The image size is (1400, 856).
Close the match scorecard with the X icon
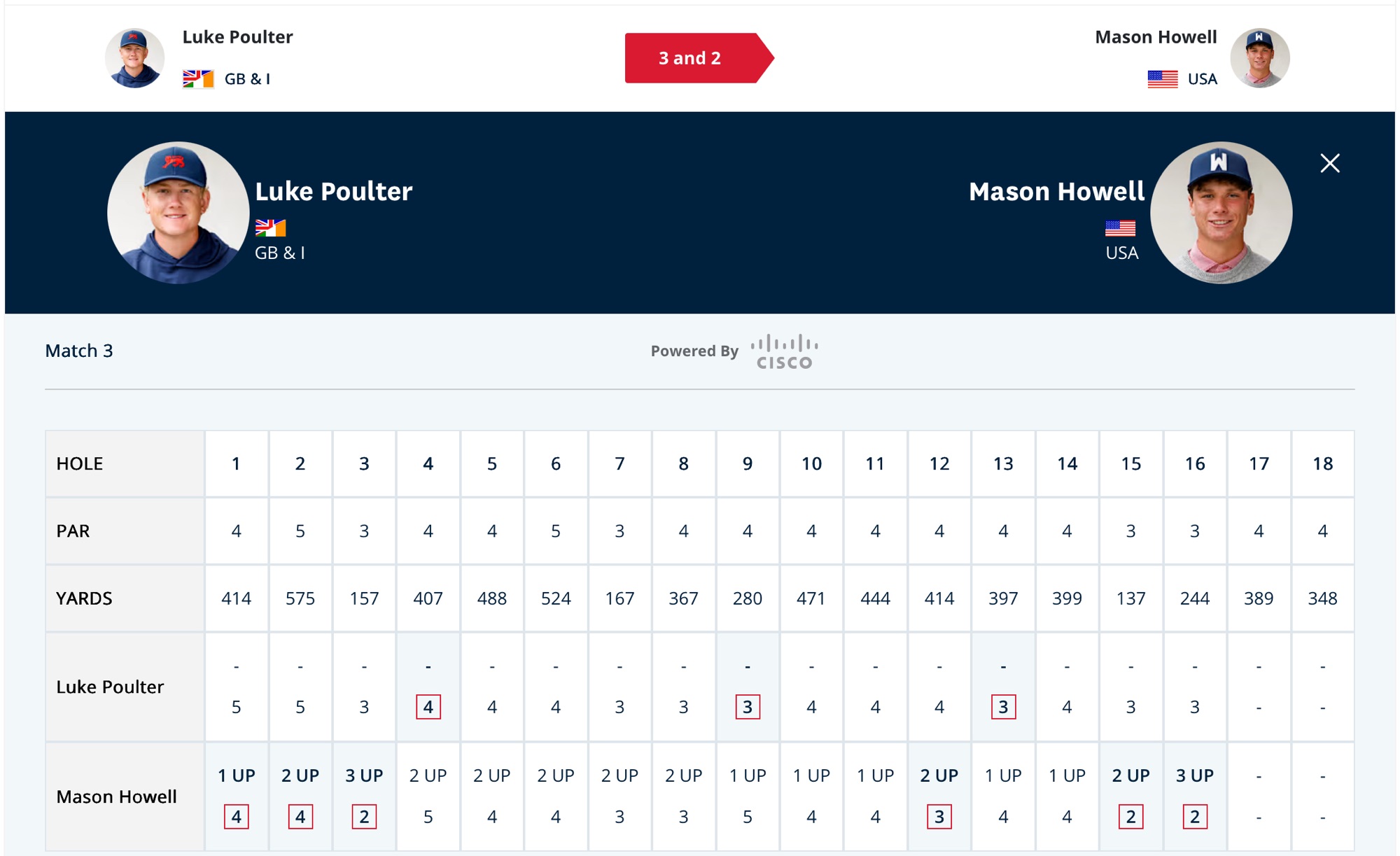tap(1329, 163)
